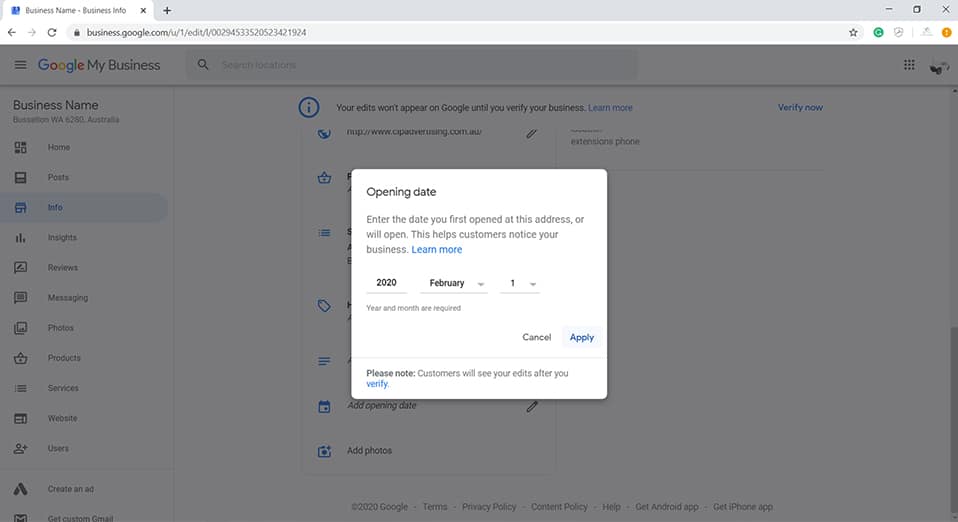This screenshot has width=958, height=522.
Task: Click the Reviews sidebar icon
Action: point(20,268)
